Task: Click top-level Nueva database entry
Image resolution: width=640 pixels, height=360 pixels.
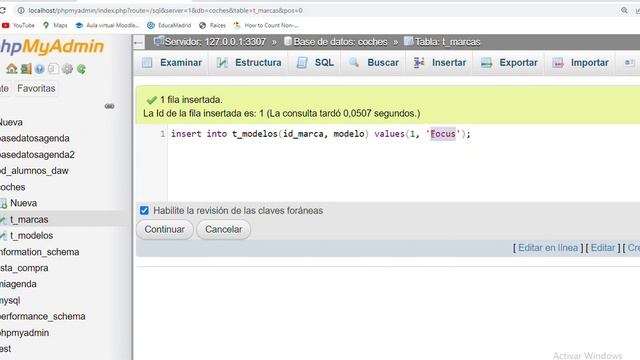Action: (11, 122)
